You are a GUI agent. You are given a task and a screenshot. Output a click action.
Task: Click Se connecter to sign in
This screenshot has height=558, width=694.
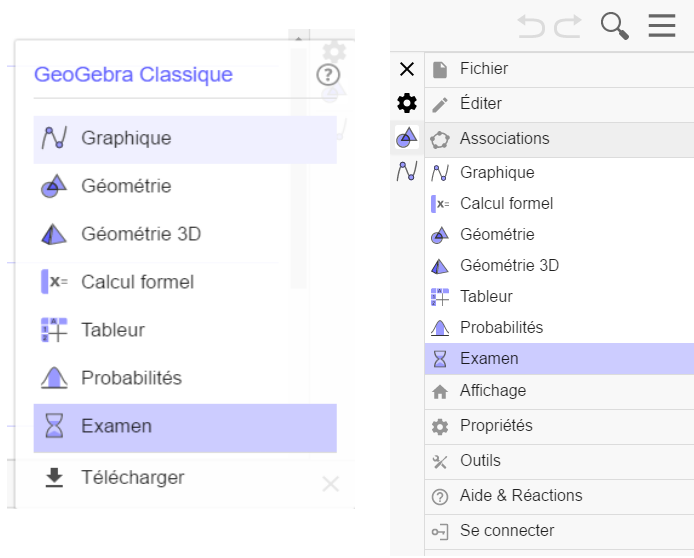point(559,531)
